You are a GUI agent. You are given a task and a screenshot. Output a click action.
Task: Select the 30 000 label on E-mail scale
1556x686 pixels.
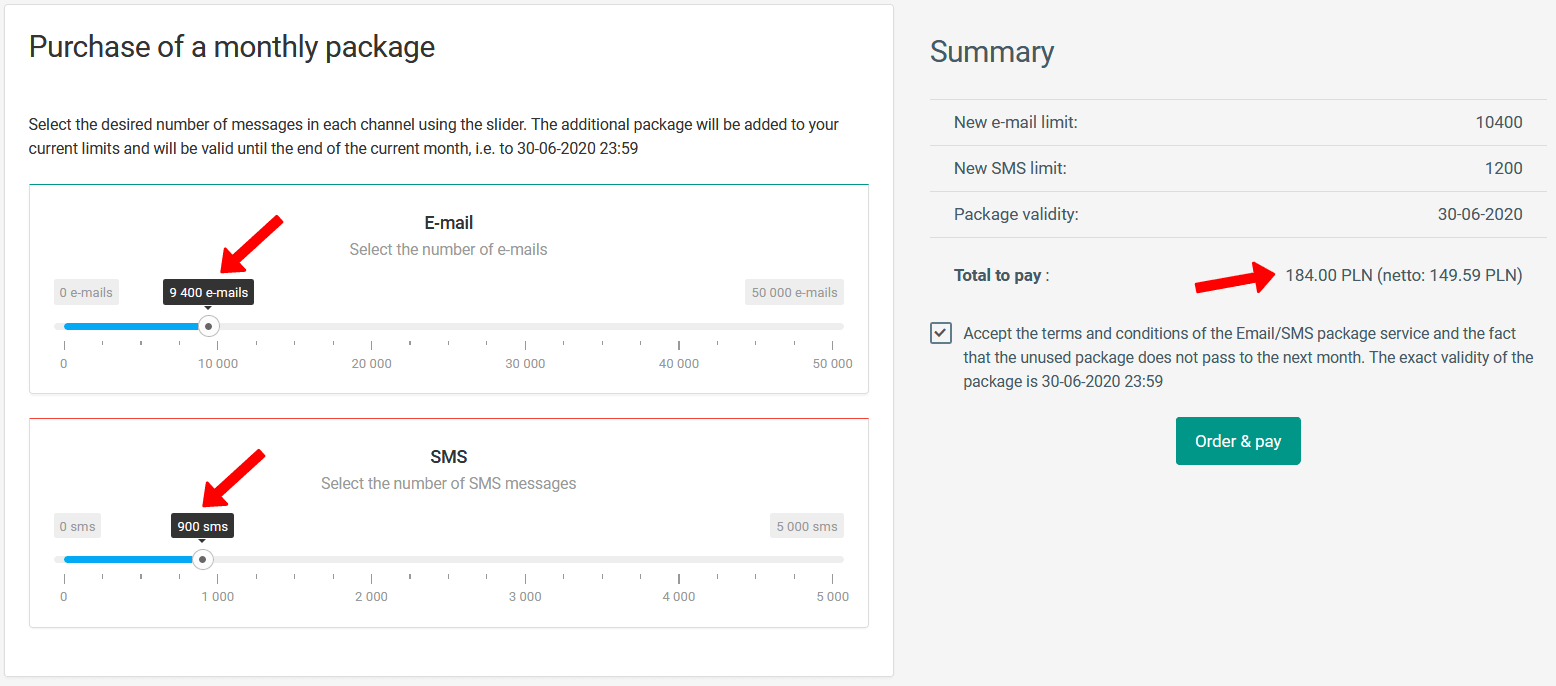pos(525,364)
